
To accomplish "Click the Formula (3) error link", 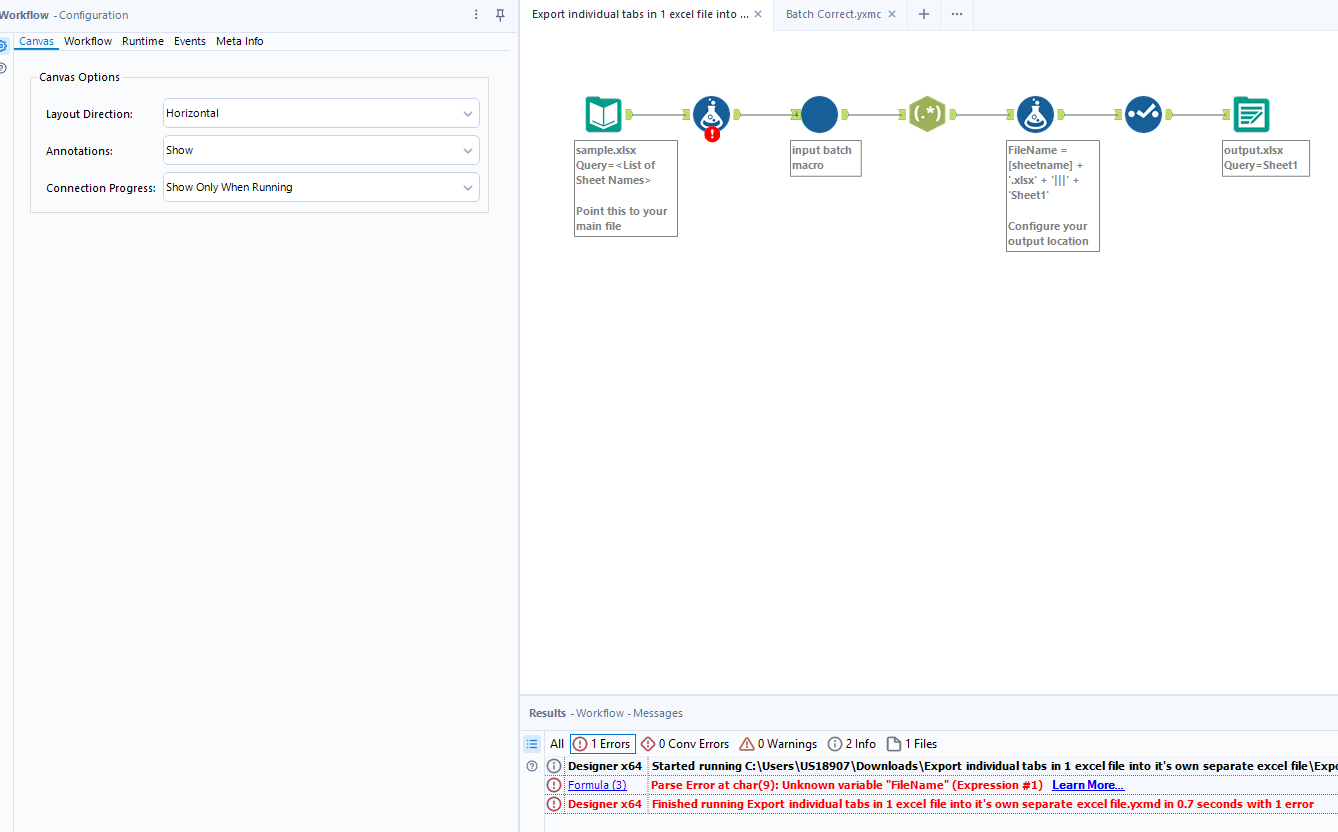I will pyautogui.click(x=597, y=784).
